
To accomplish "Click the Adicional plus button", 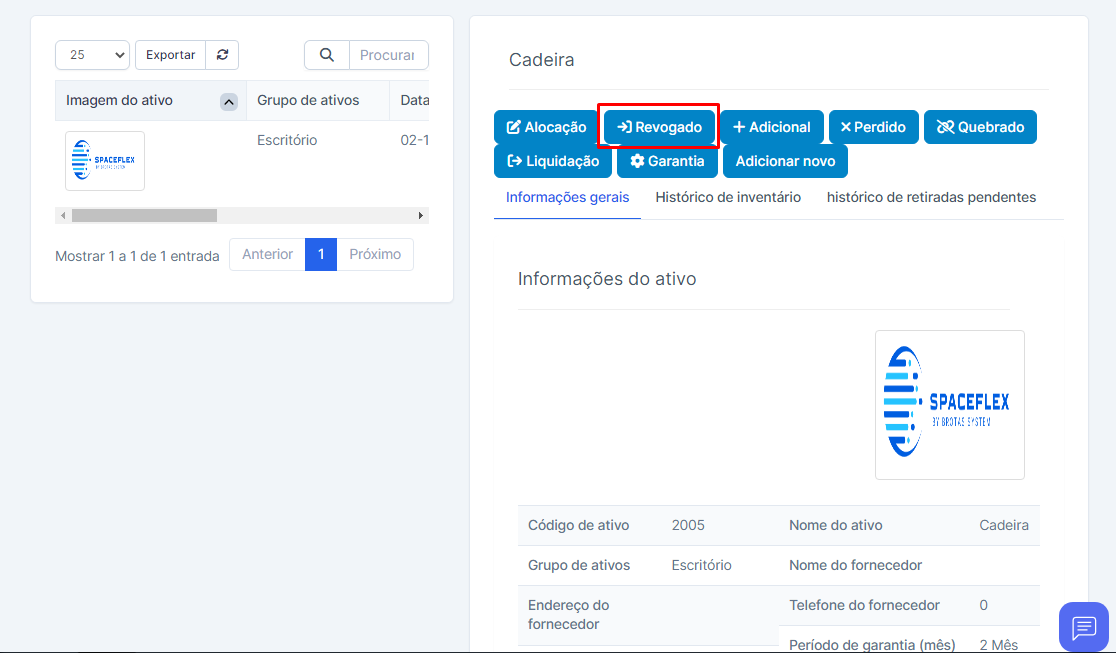I will tap(771, 127).
